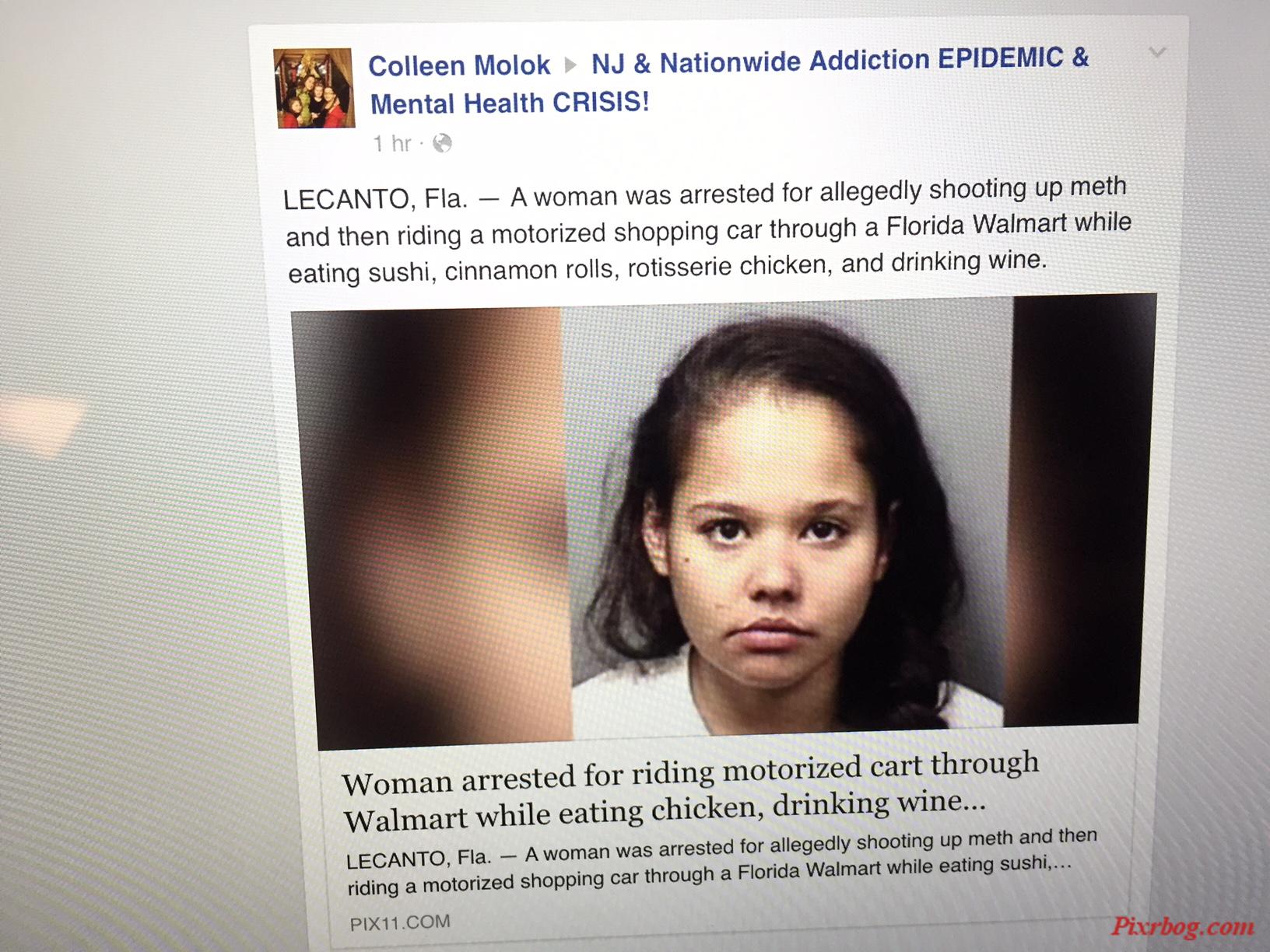Click the public globe privacy icon
The image size is (1270, 952).
point(442,143)
